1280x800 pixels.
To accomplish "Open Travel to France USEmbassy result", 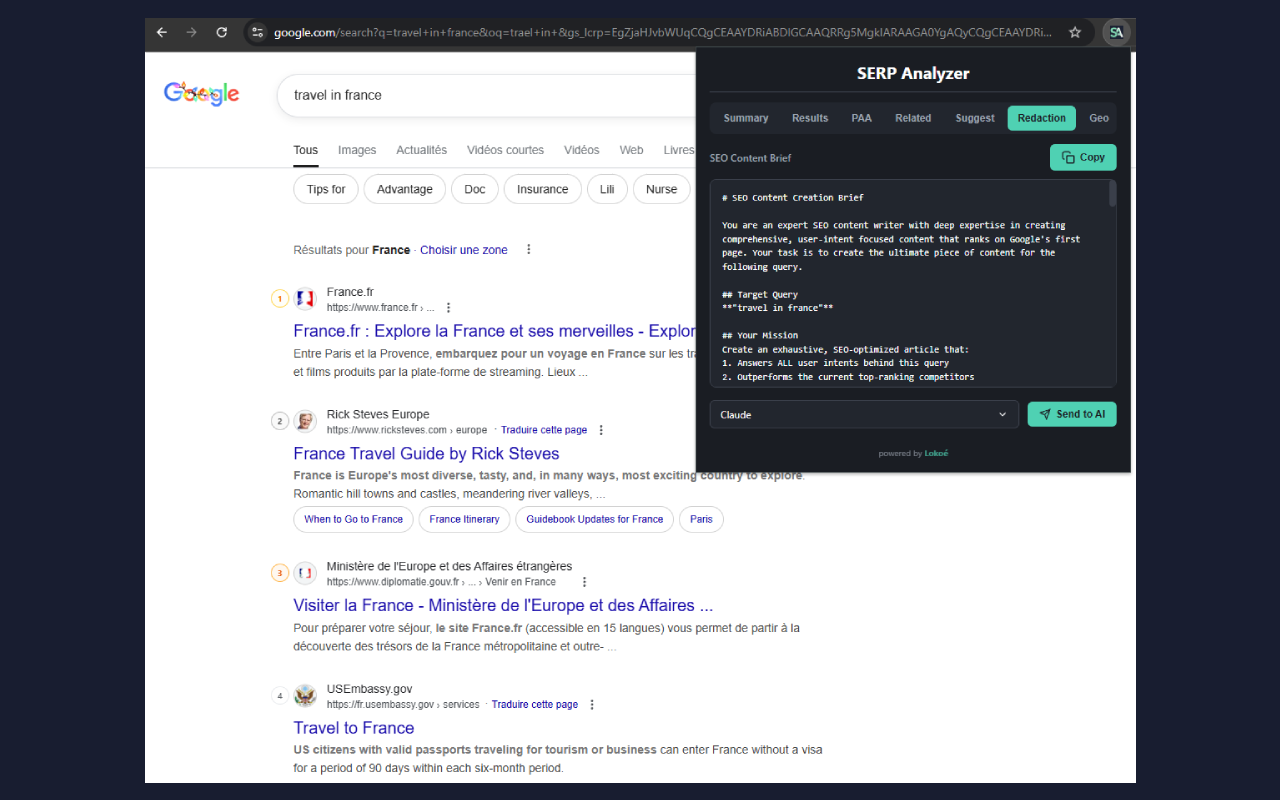I will click(354, 728).
